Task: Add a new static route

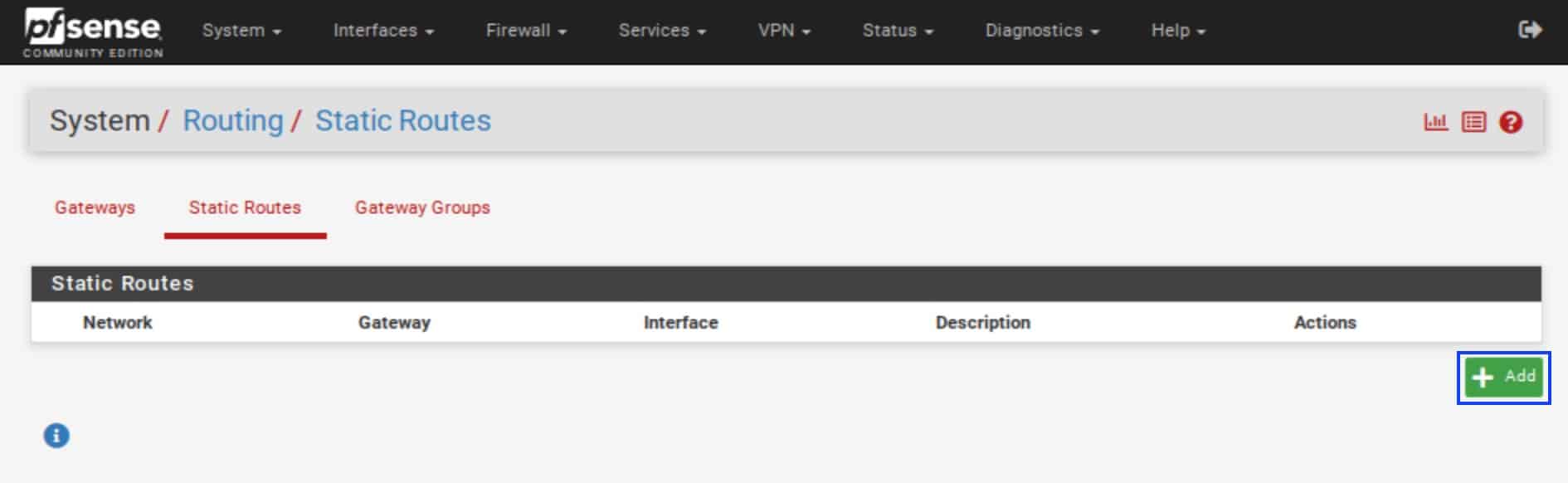Action: [x=1503, y=377]
